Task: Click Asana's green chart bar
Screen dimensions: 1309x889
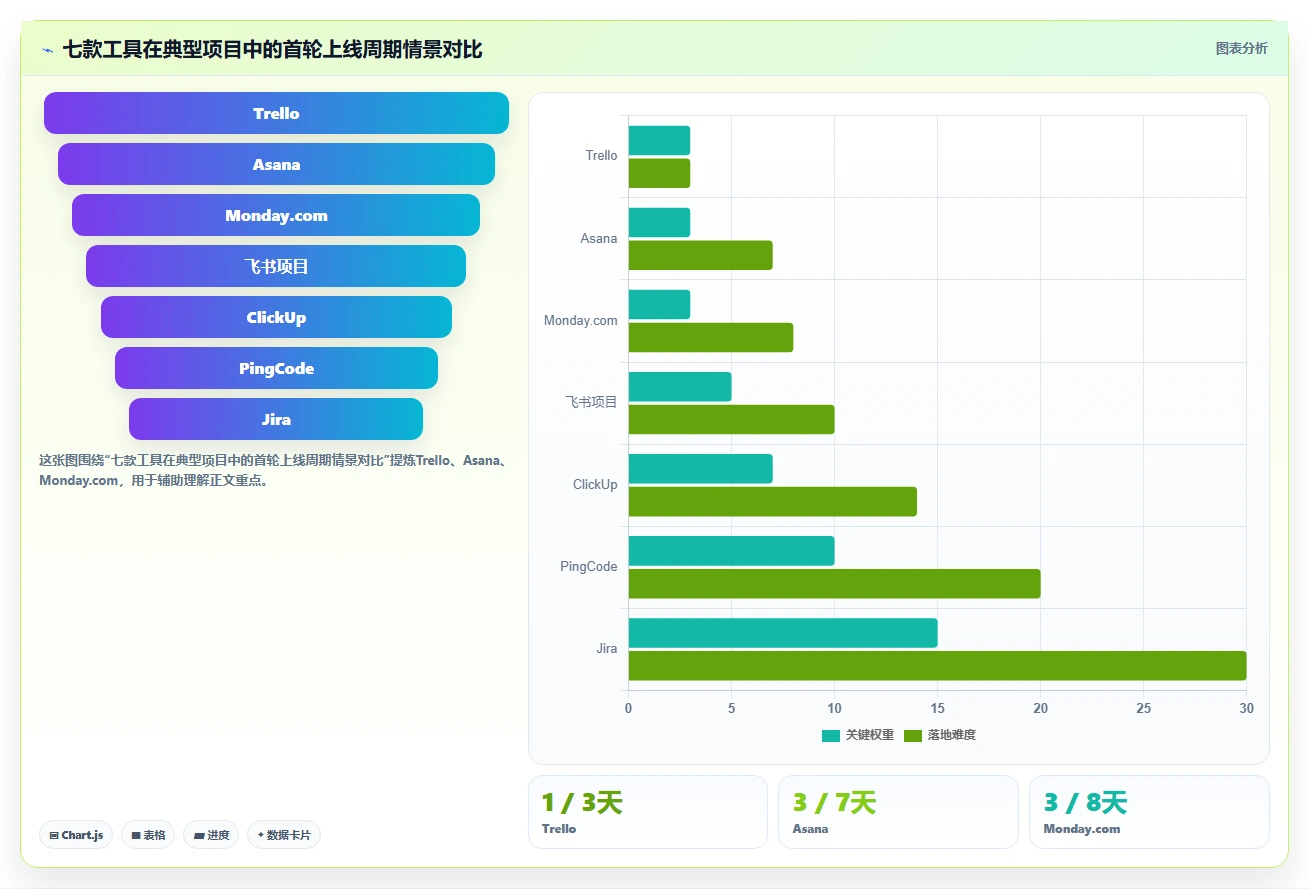Action: point(700,255)
